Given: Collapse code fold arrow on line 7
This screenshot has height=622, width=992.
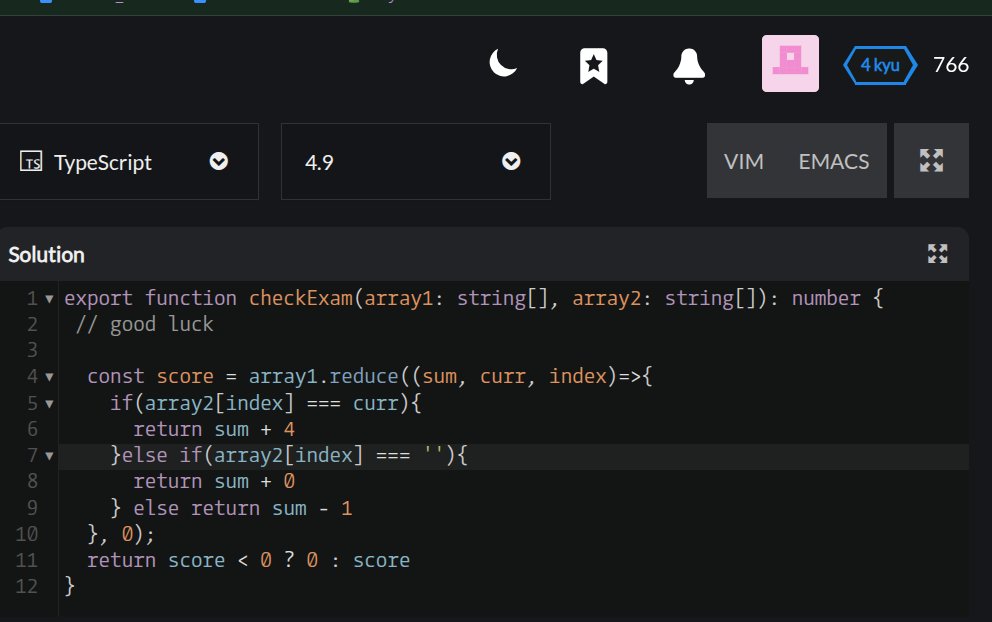Looking at the screenshot, I should coord(49,456).
